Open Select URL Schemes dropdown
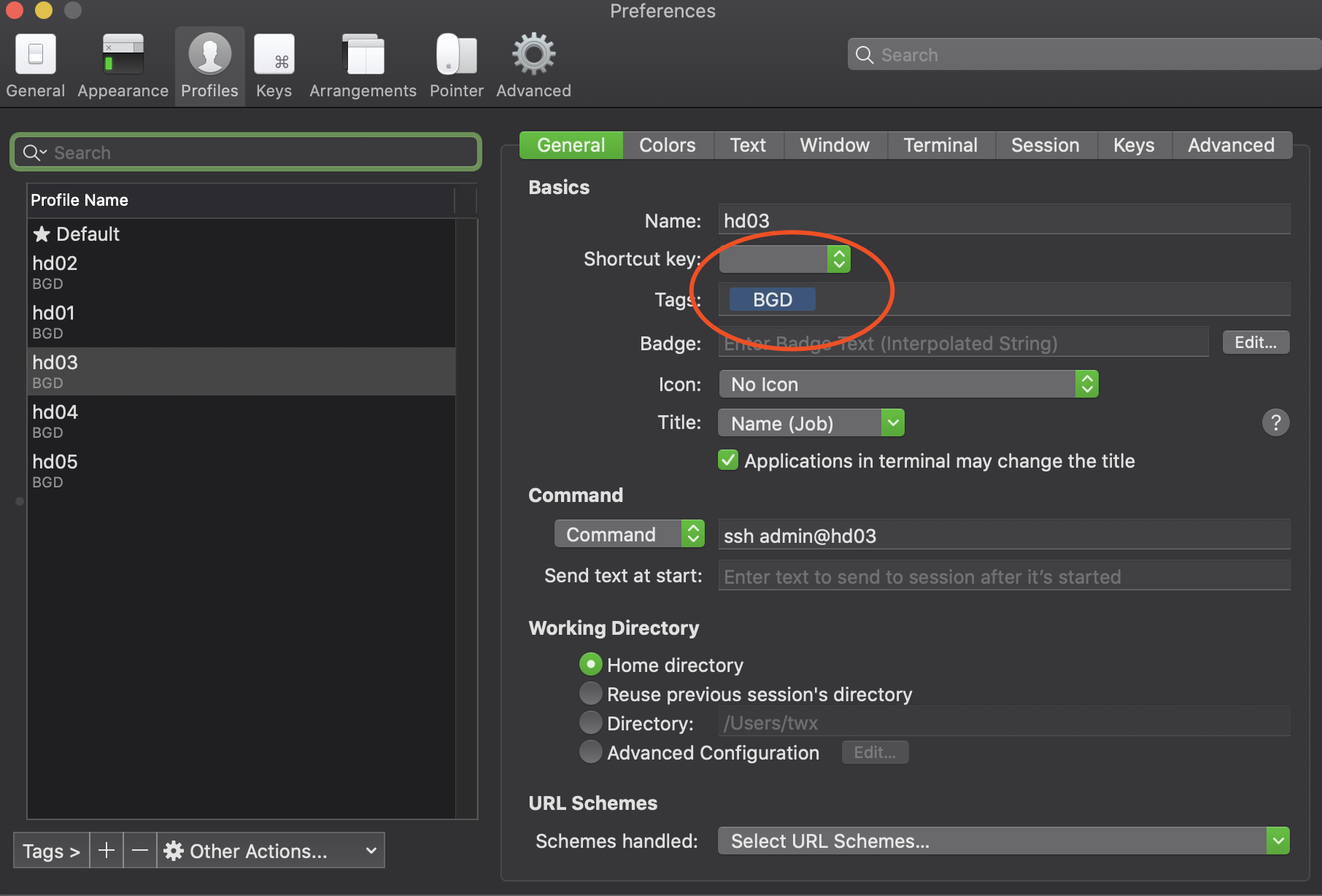Image resolution: width=1322 pixels, height=896 pixels. point(1003,841)
